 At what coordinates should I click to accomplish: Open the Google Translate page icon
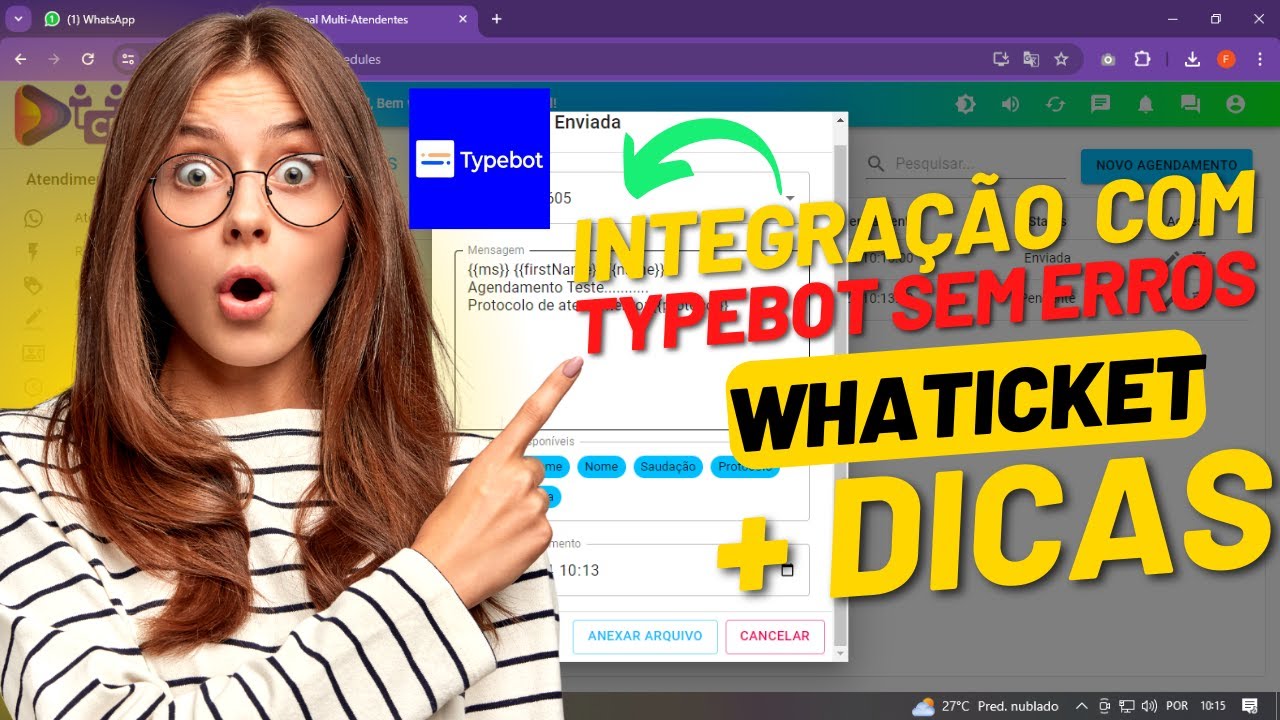pyautogui.click(x=1031, y=59)
